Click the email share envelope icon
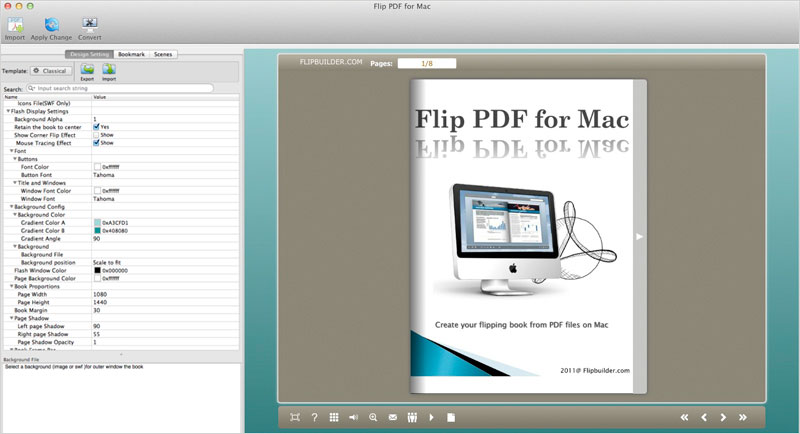The height and width of the screenshot is (434, 800). click(x=392, y=417)
